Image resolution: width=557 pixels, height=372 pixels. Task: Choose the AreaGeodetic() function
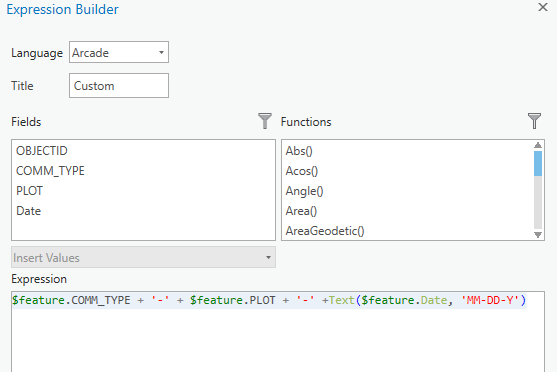coord(325,231)
